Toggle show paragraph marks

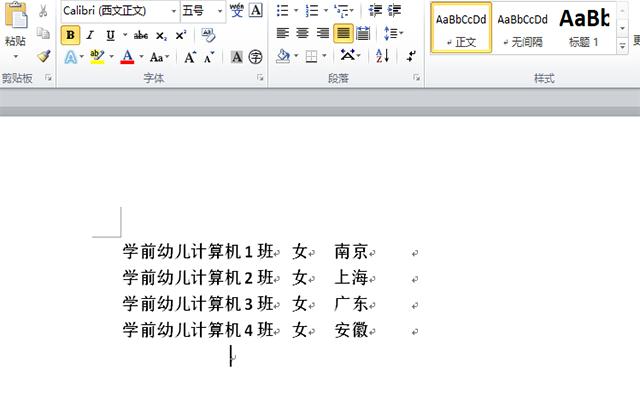coord(411,56)
